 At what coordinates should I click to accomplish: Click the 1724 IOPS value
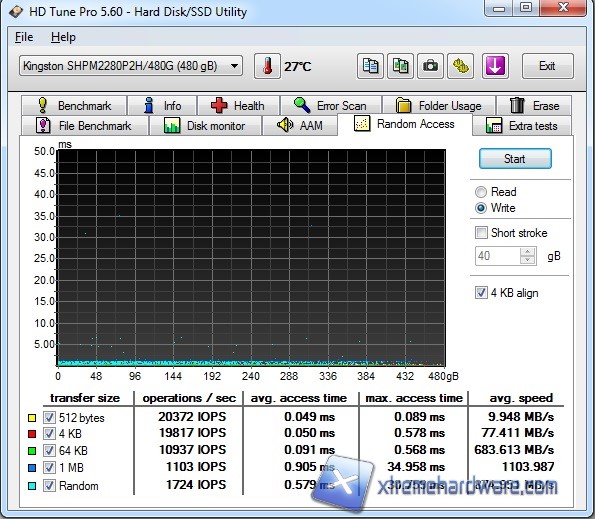196,484
